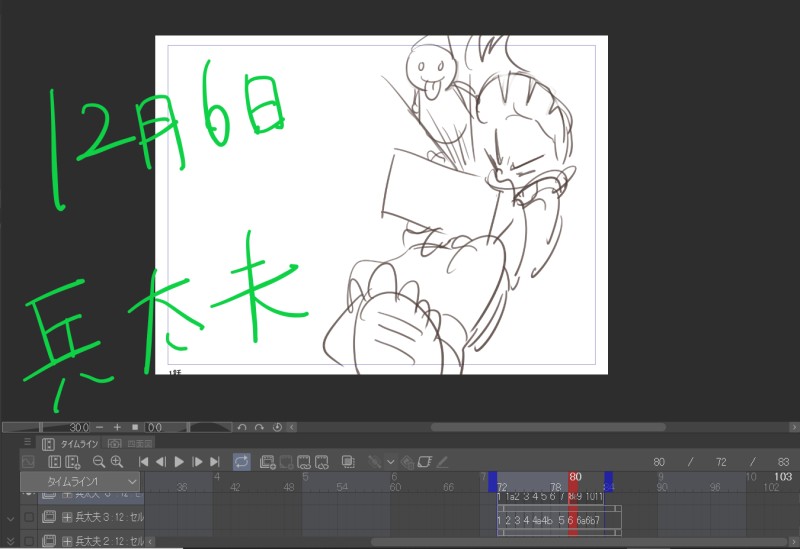Click the canvas scrollbar right arrow

point(794,427)
